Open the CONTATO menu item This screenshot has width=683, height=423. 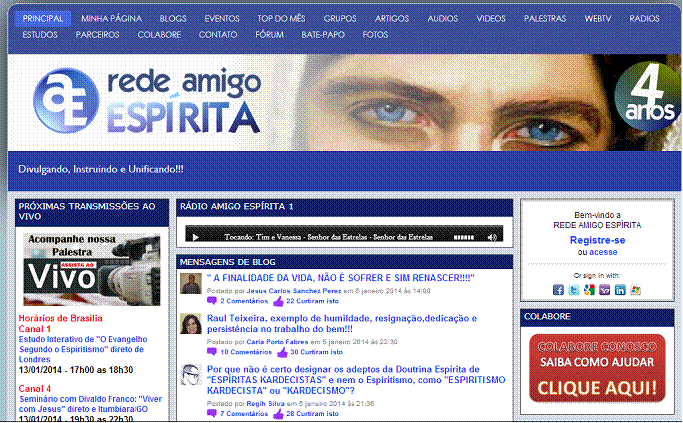tap(218, 34)
